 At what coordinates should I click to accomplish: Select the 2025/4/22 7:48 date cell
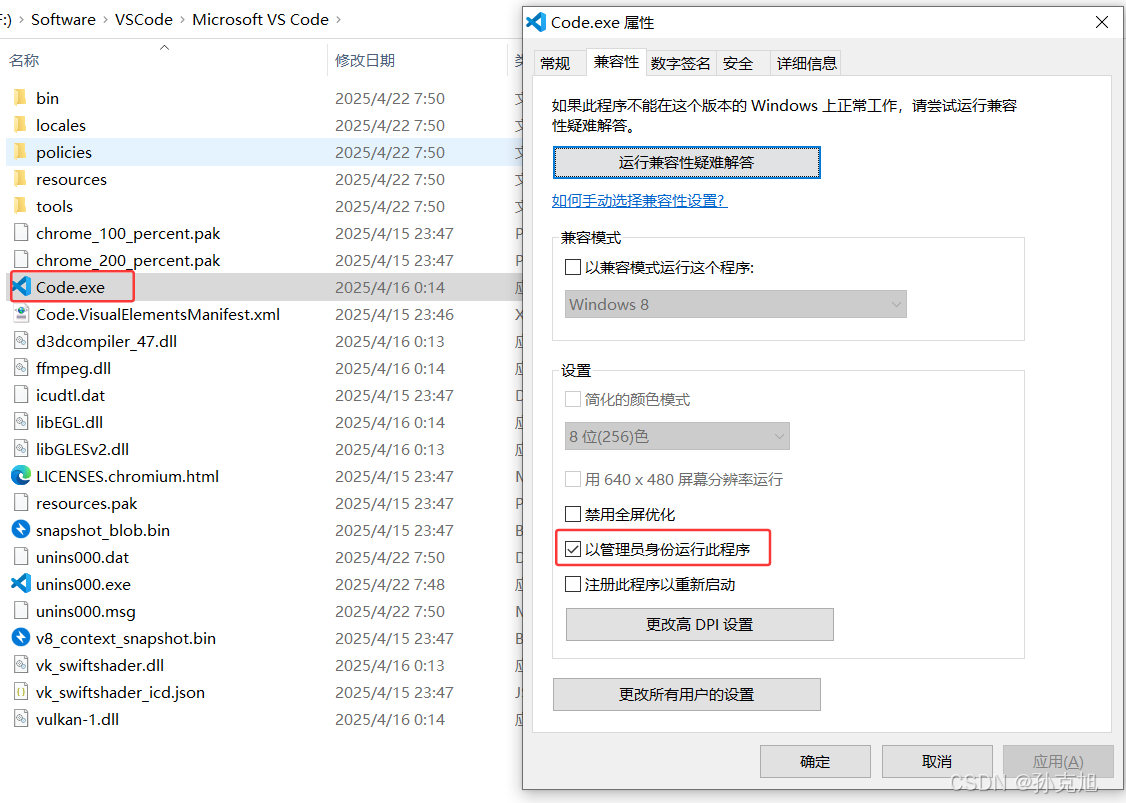point(390,585)
